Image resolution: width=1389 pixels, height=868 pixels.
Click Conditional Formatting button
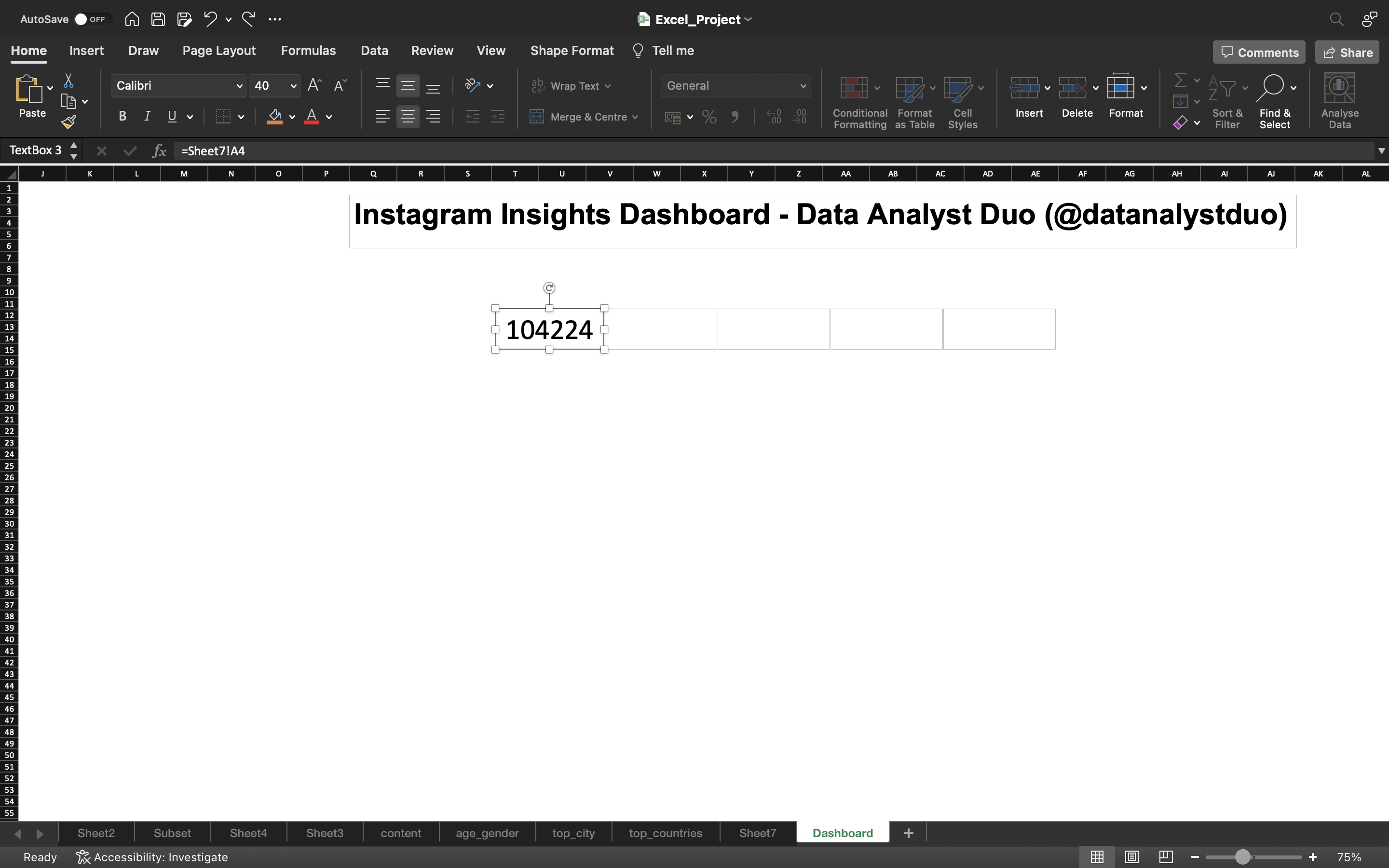[x=859, y=102]
